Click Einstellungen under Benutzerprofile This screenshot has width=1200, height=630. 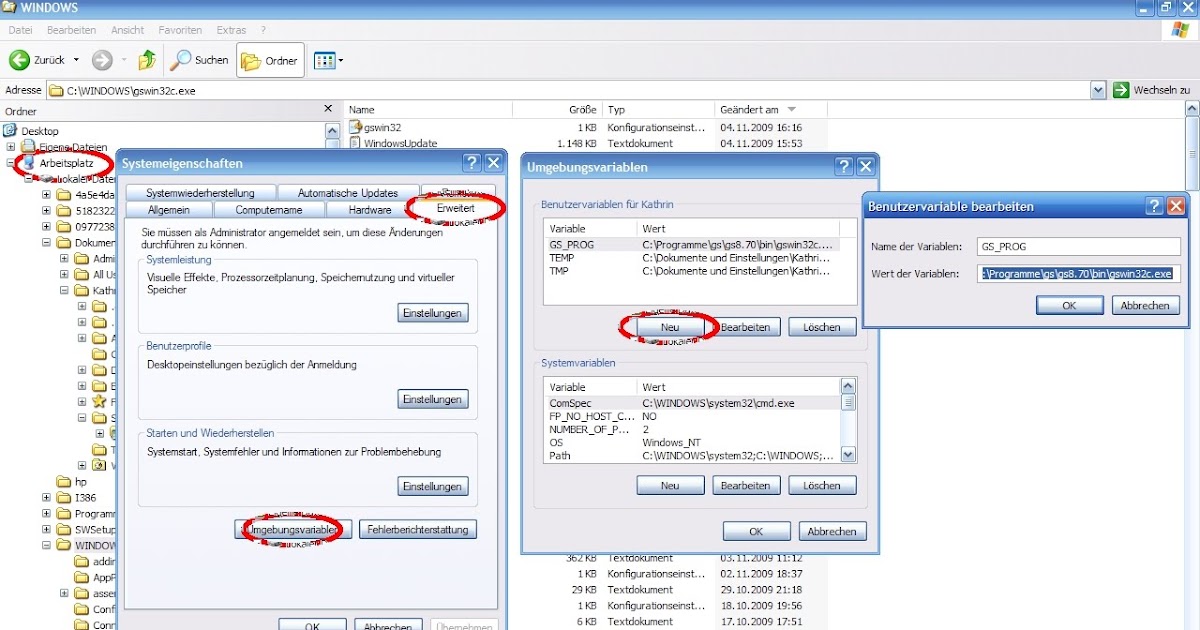coord(433,399)
